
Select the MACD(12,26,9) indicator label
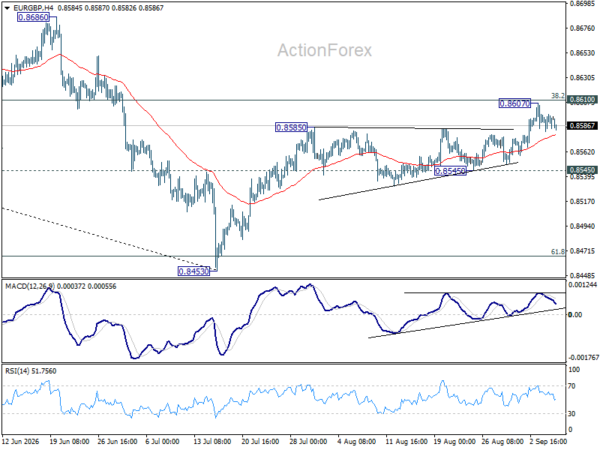click(x=30, y=286)
